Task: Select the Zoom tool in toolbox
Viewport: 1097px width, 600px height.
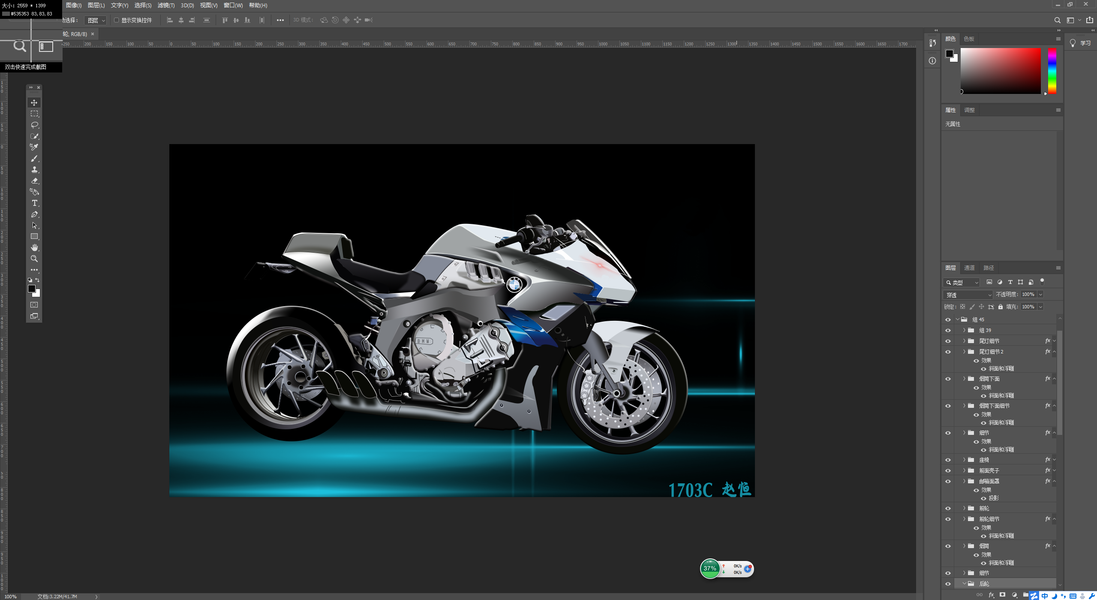Action: pos(34,259)
